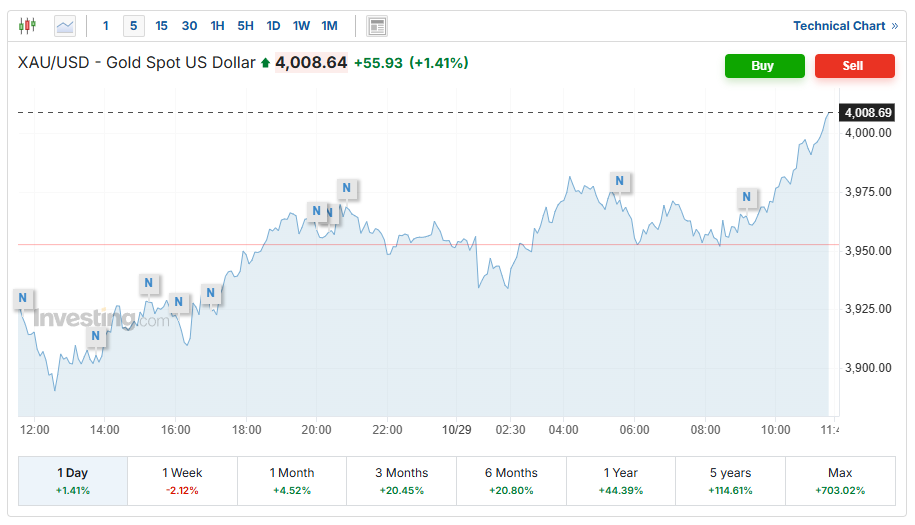Switch to candlestick chart type icon
This screenshot has width=915, height=525.
click(27, 26)
